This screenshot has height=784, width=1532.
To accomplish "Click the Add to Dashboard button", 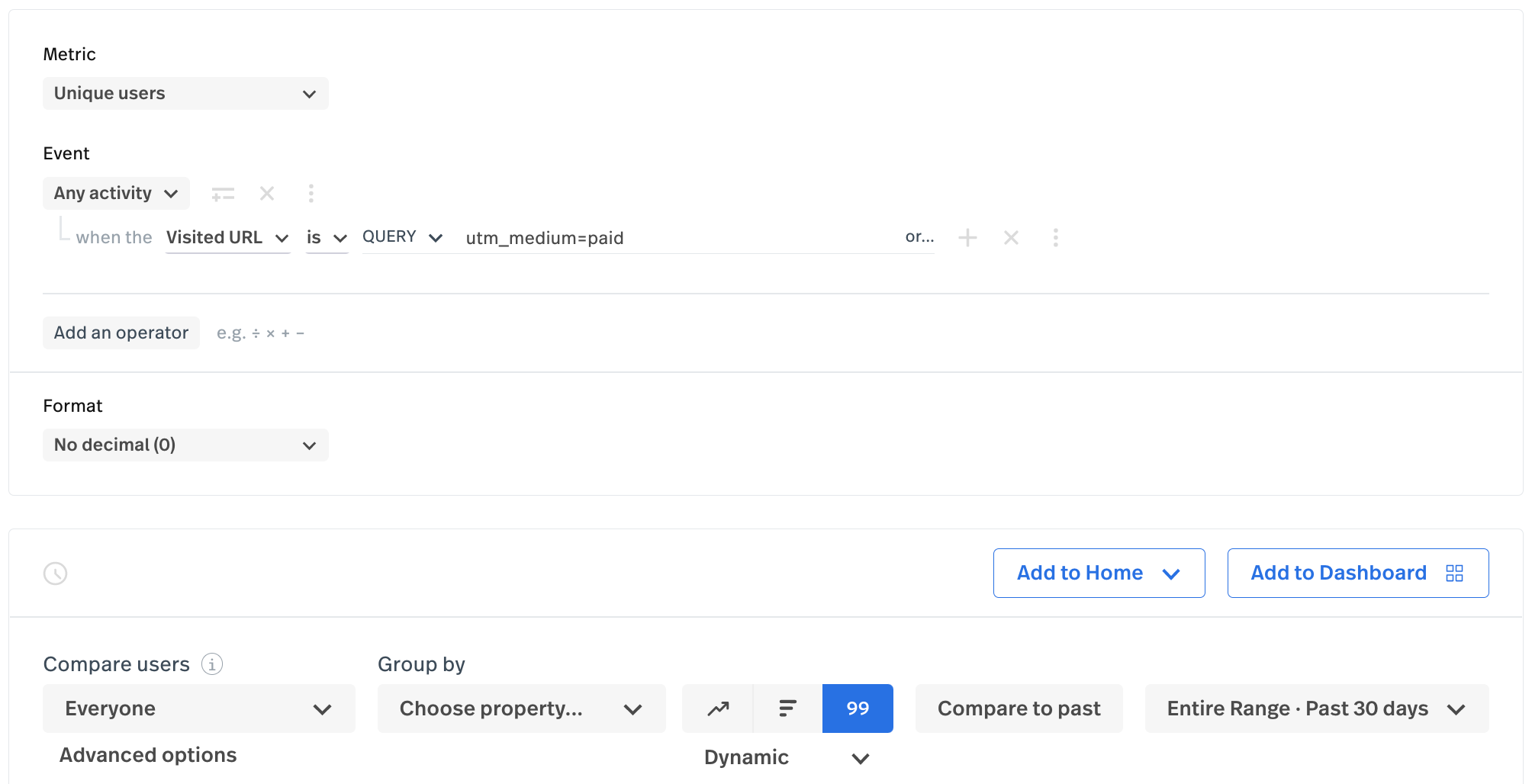I will 1357,574.
